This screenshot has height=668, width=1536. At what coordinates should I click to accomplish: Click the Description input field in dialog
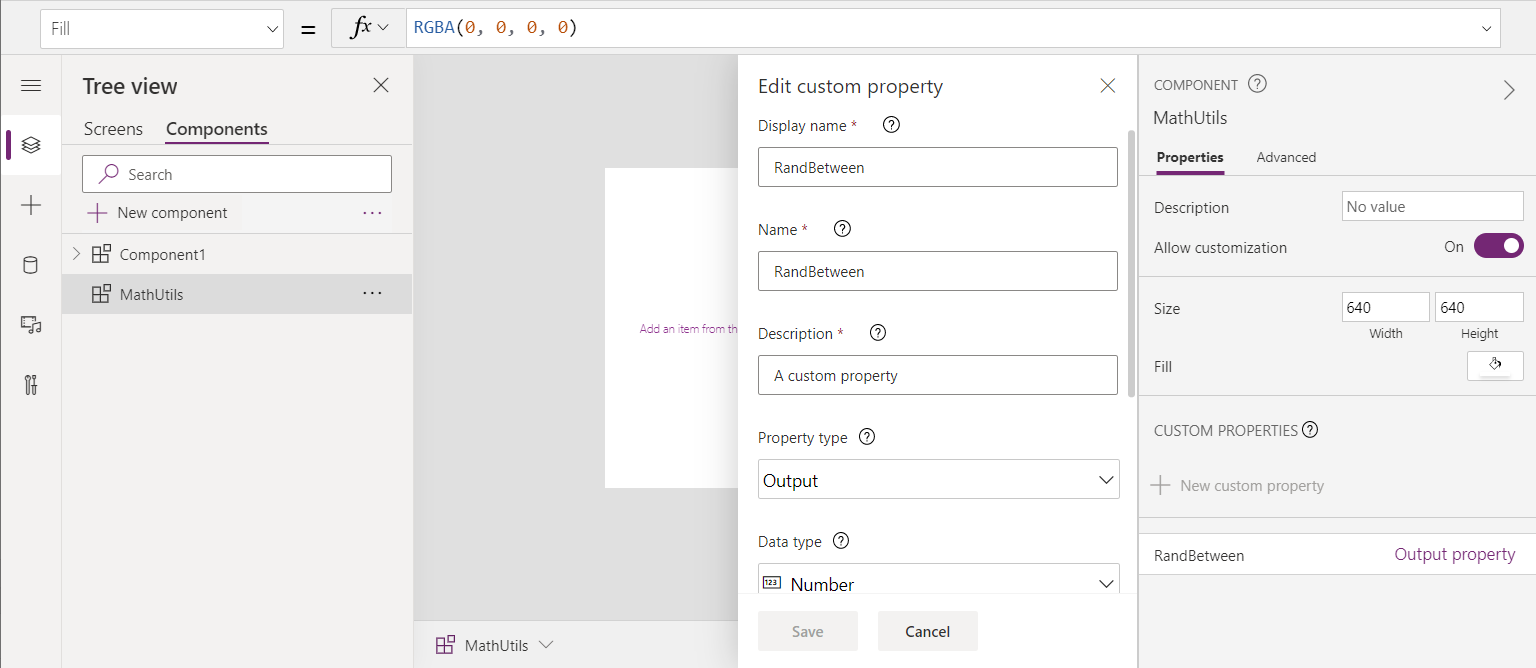(937, 375)
